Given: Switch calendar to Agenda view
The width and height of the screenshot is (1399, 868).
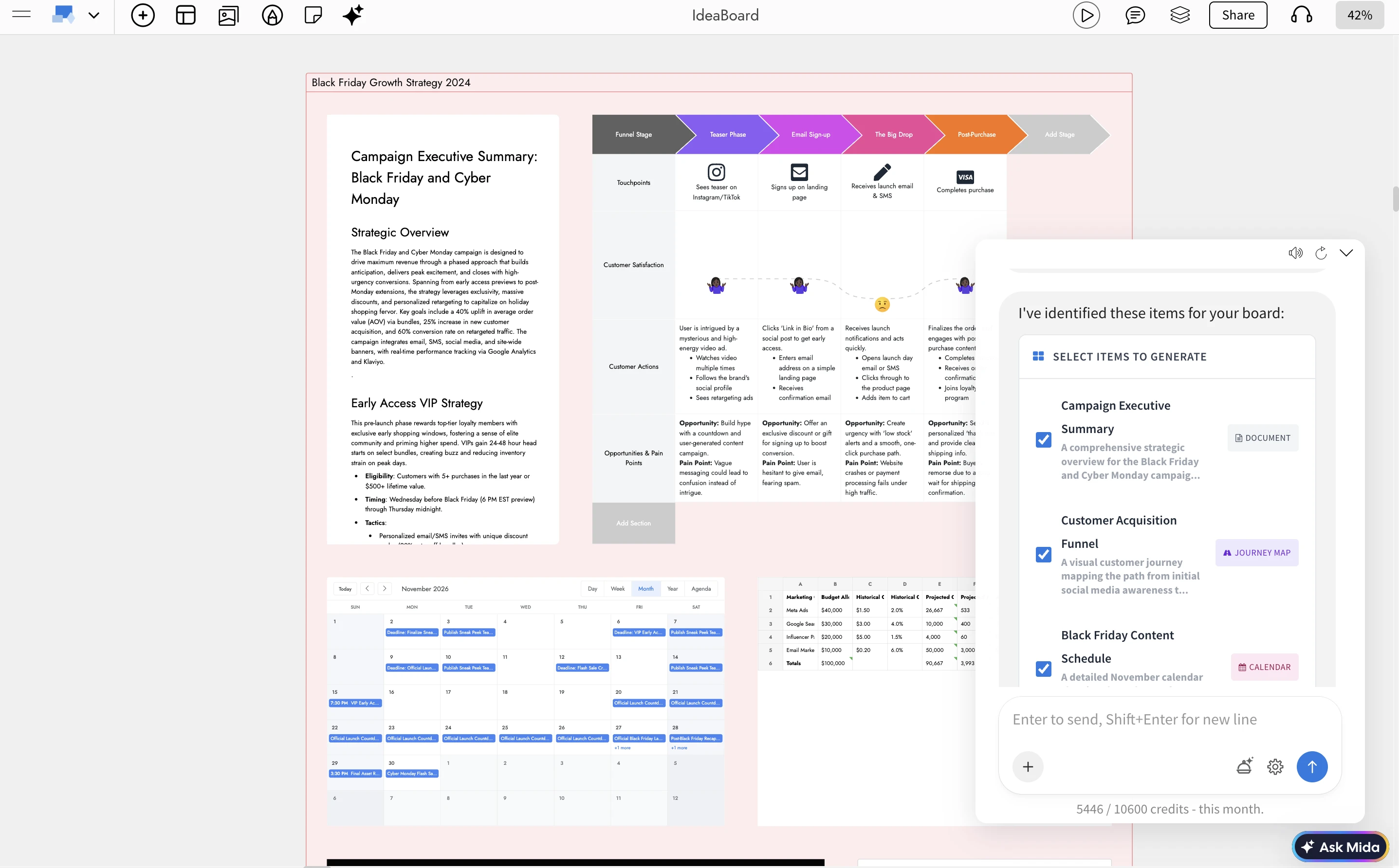Looking at the screenshot, I should (700, 588).
